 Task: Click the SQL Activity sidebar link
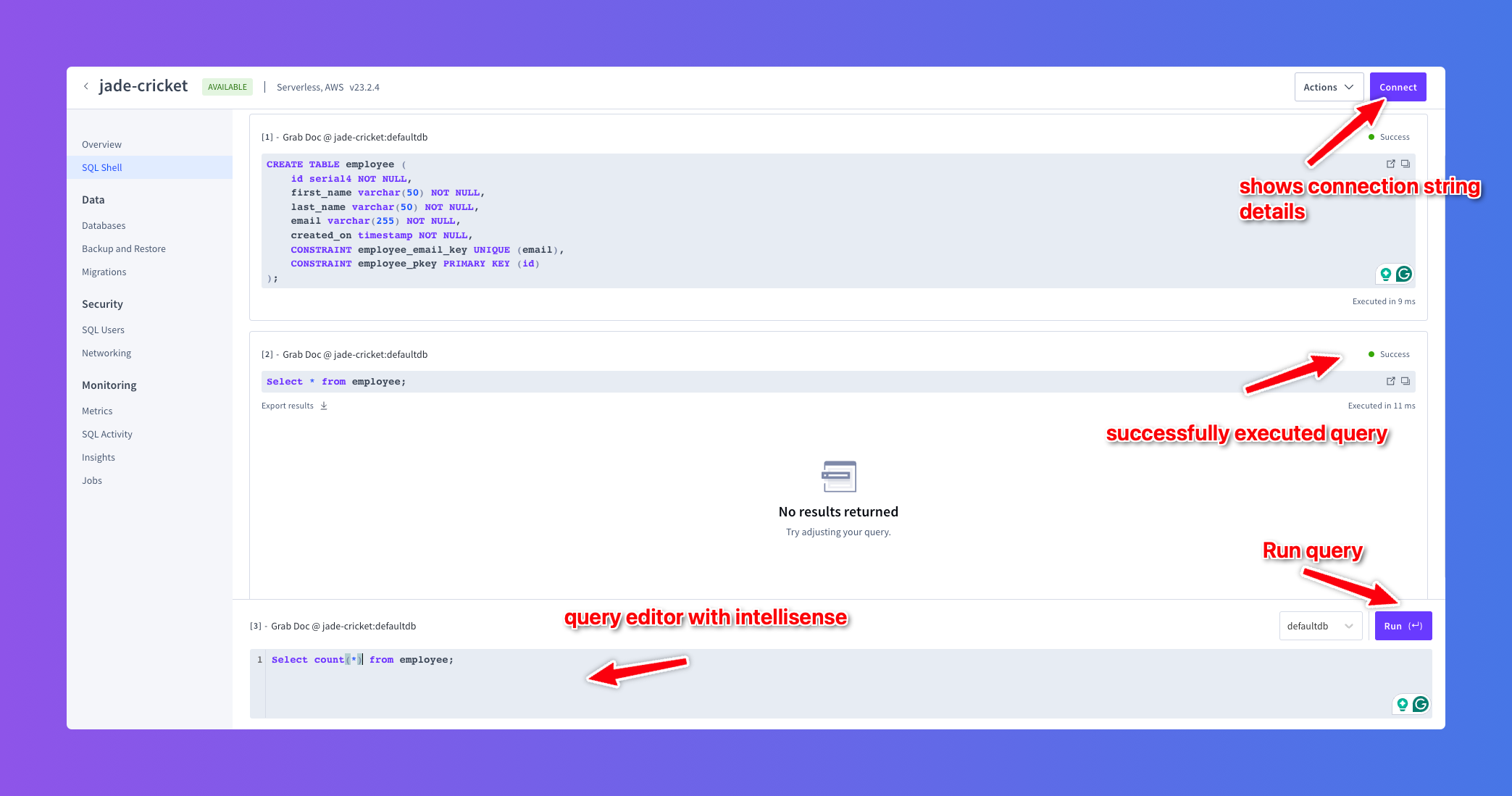pos(107,433)
